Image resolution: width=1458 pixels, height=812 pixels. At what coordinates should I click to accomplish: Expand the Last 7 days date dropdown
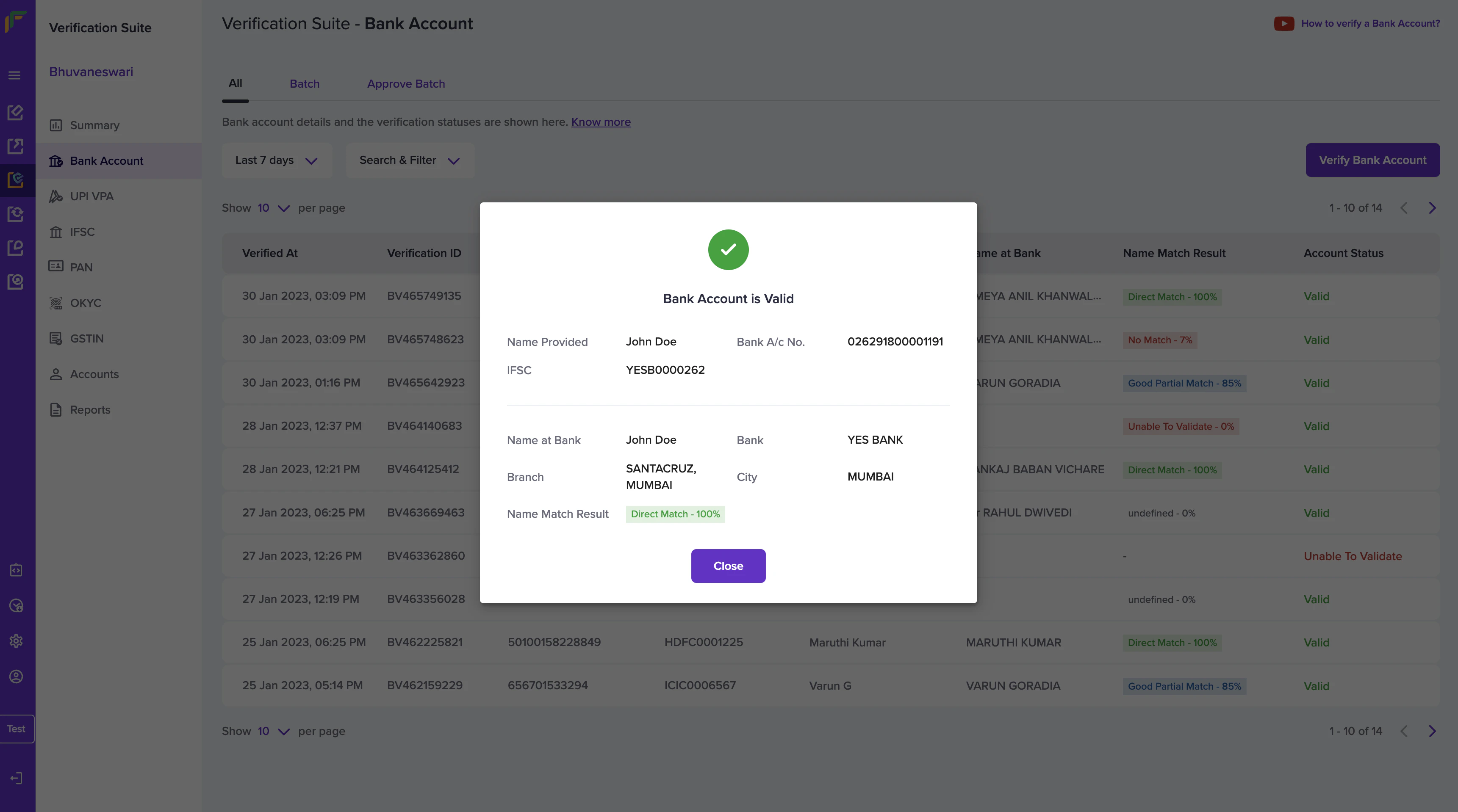coord(276,160)
